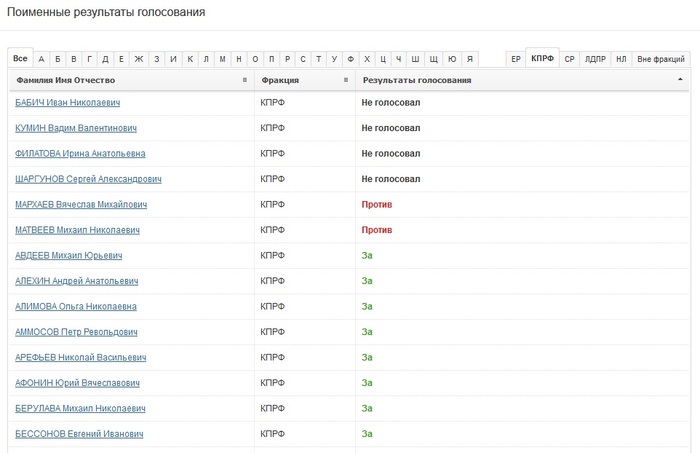Open АЛИМОВА Ольга Николаевна link

click(76, 306)
